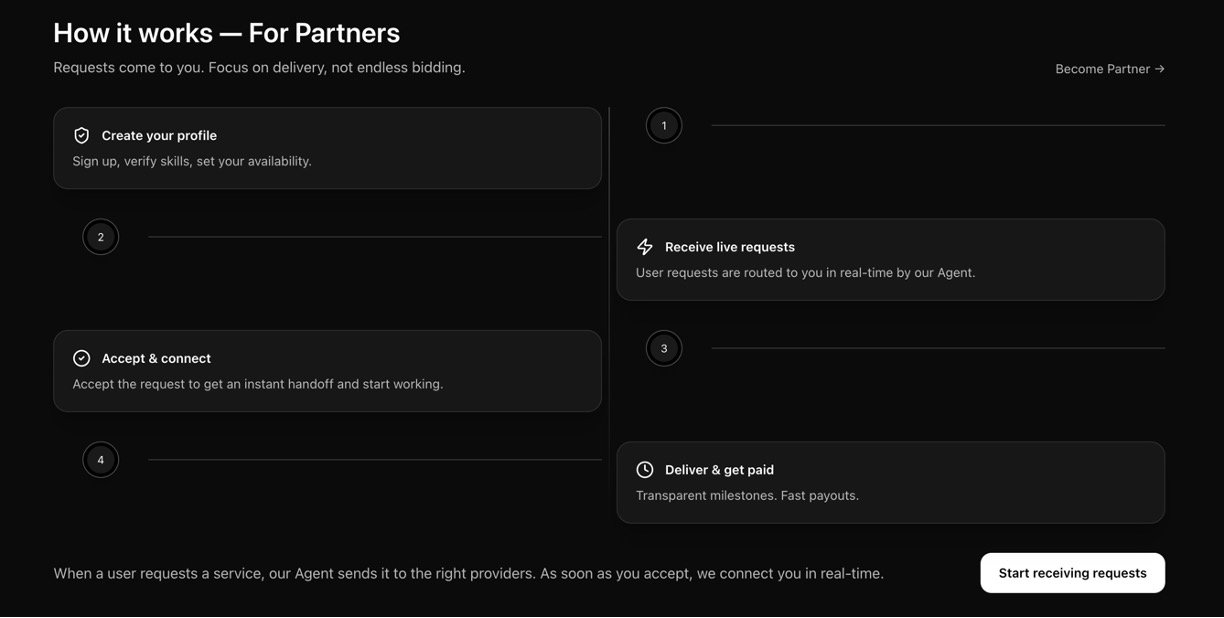
Task: Click the 'User requests are routed' description text
Action: click(x=805, y=272)
